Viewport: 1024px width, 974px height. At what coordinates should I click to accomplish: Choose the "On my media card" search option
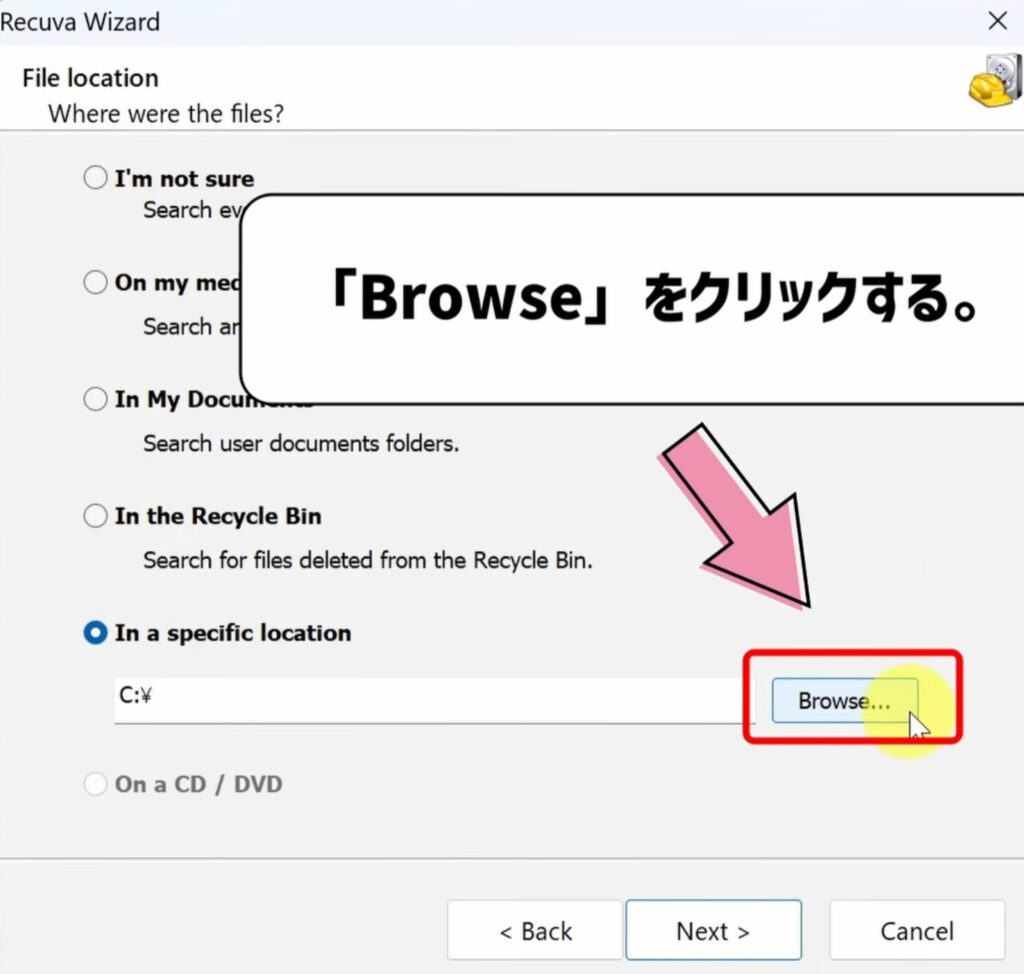pyautogui.click(x=95, y=283)
